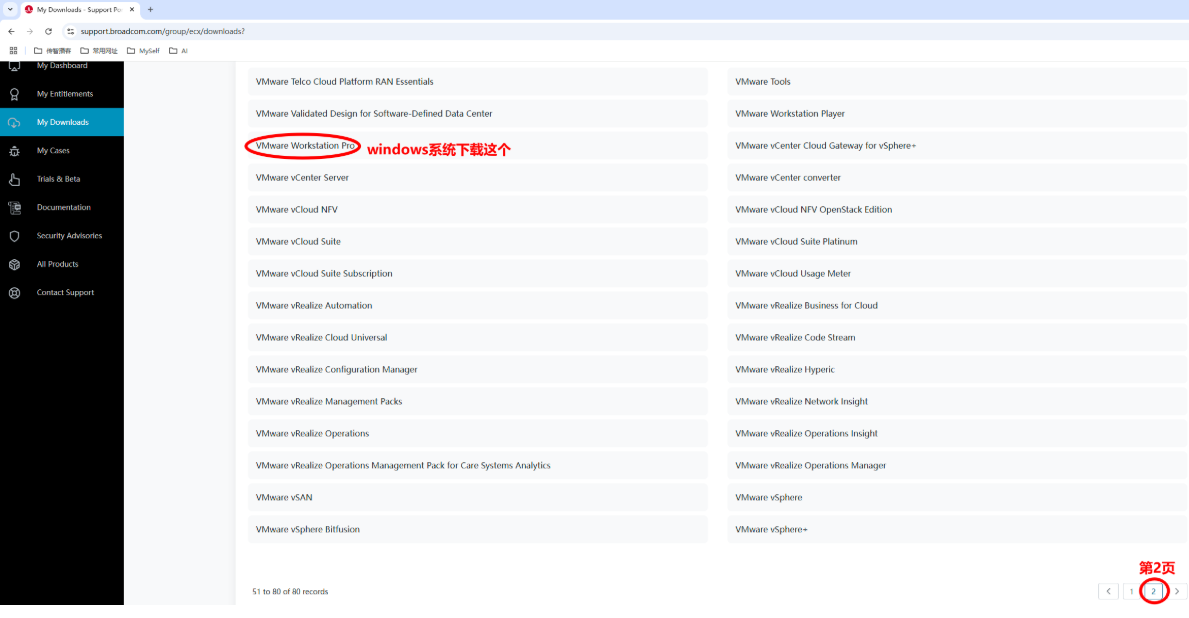Open All Products via the cube icon
1189x618 pixels.
(14, 262)
